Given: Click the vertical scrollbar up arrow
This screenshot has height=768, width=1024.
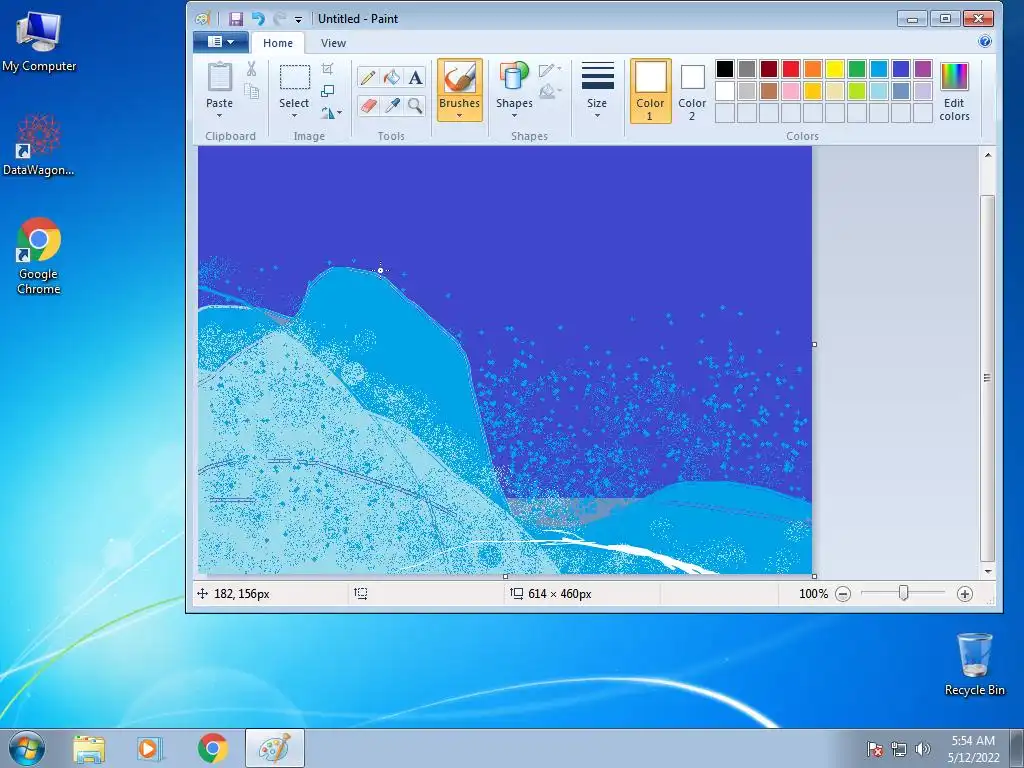Looking at the screenshot, I should pos(987,155).
